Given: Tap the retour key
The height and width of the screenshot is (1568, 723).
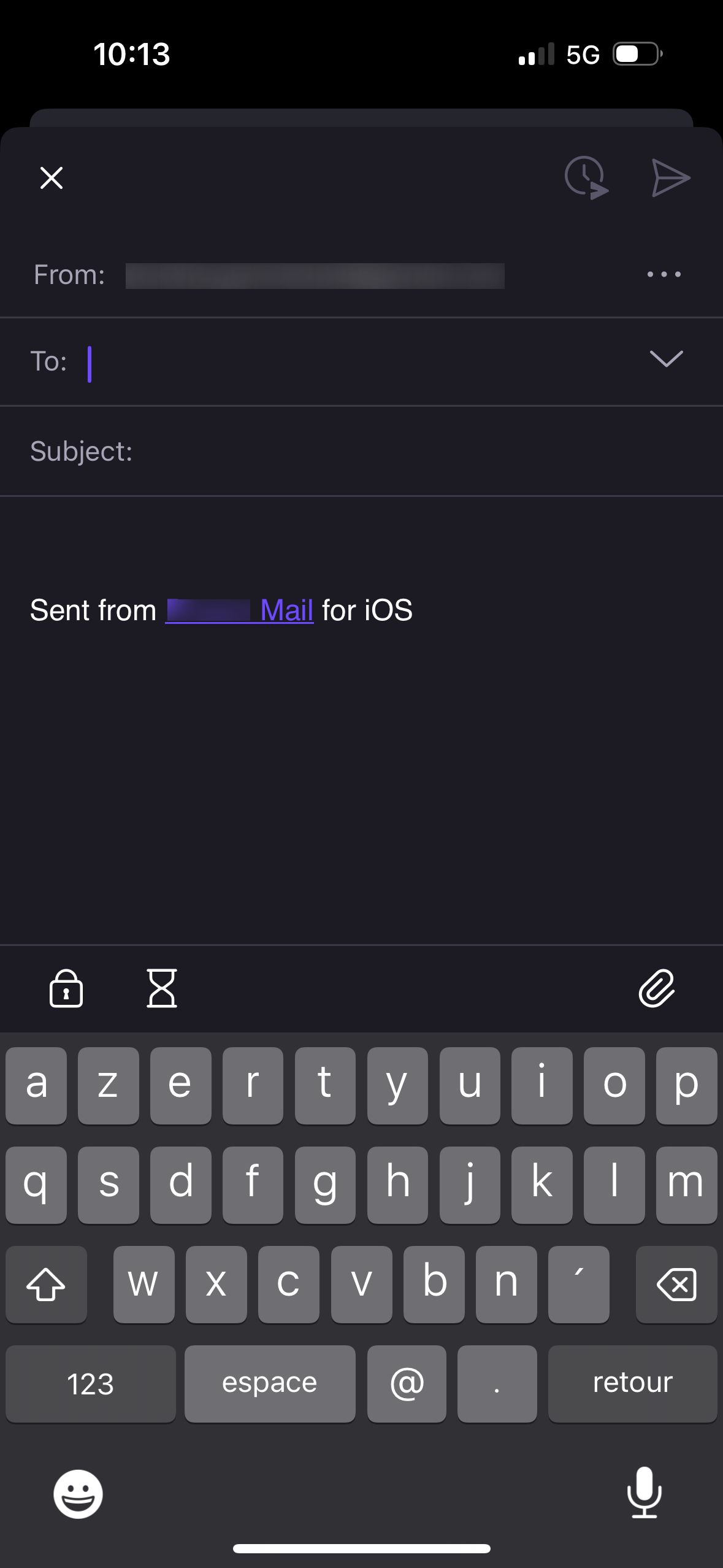Looking at the screenshot, I should 633,1384.
